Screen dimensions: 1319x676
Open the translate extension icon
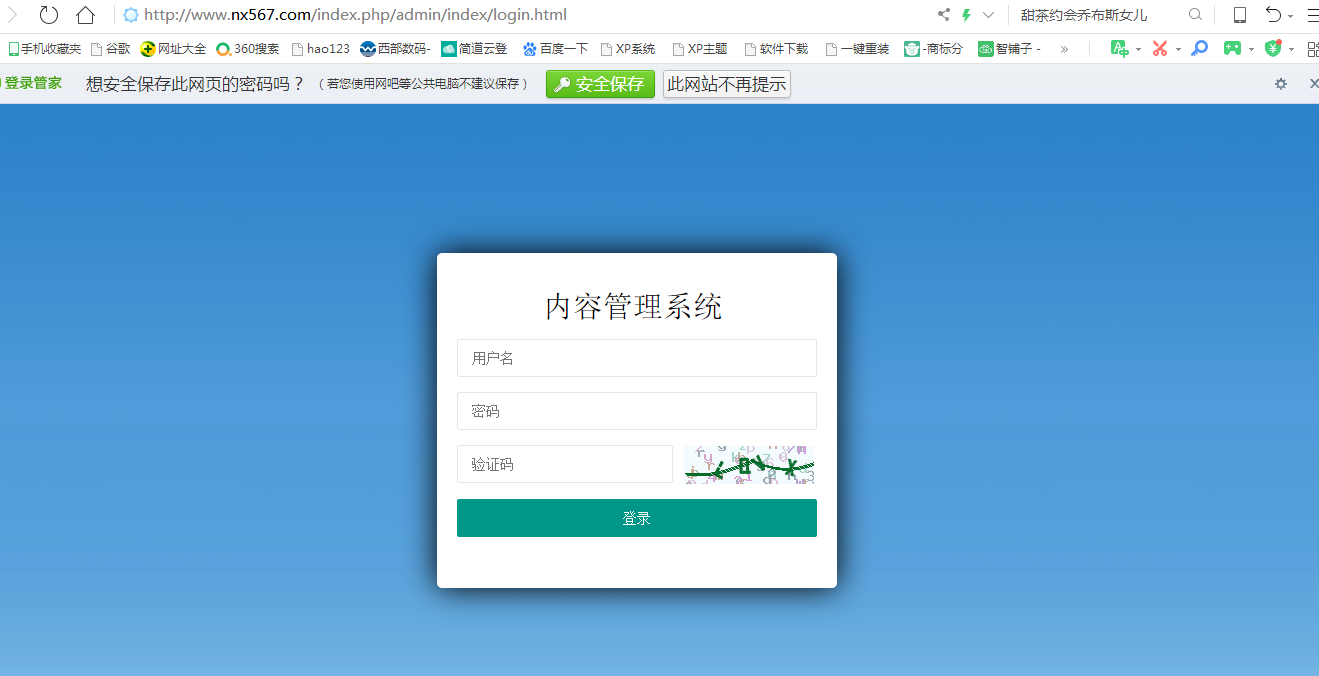pos(1120,47)
